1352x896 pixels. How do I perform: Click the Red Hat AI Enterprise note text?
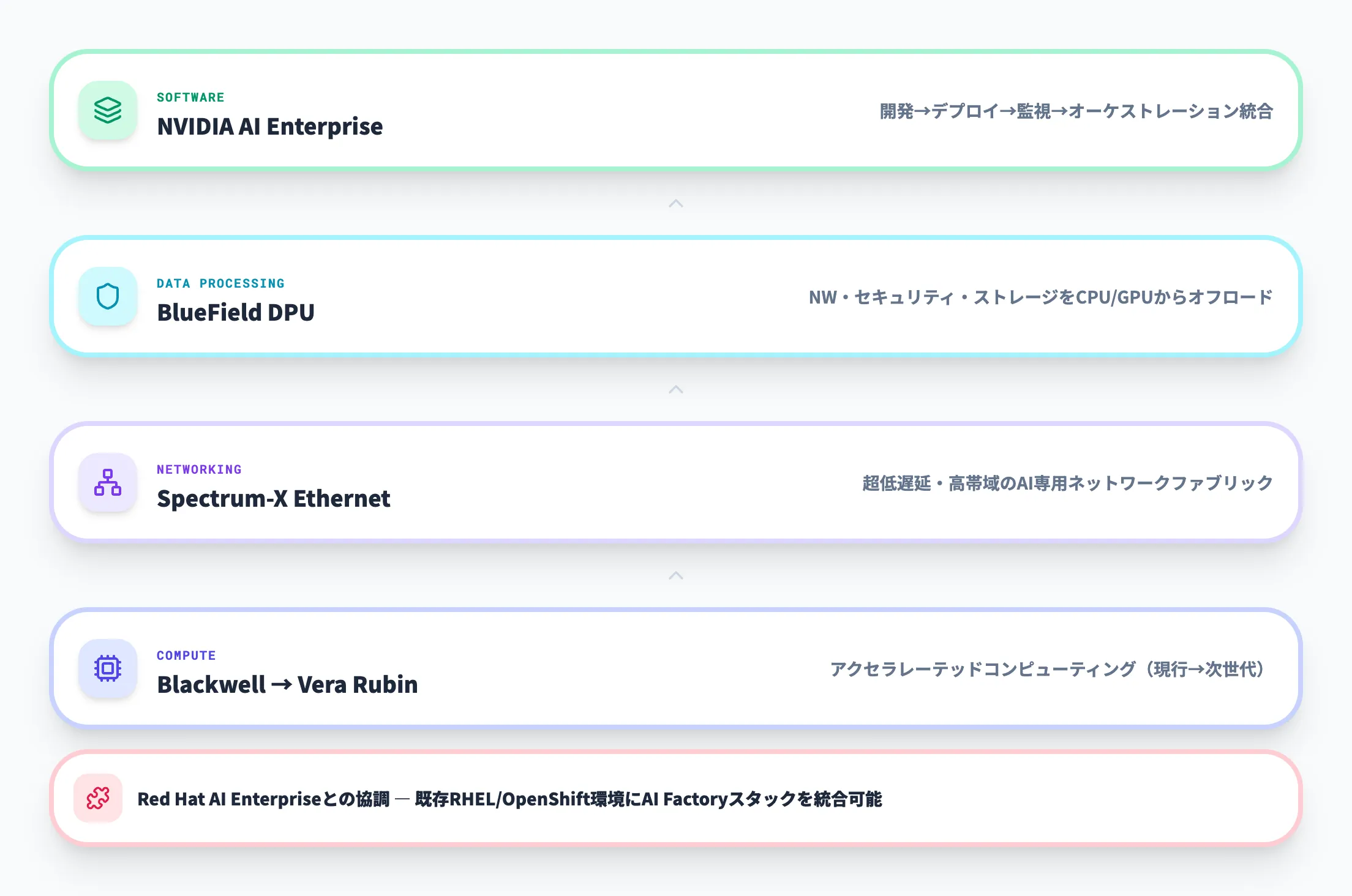[x=509, y=799]
